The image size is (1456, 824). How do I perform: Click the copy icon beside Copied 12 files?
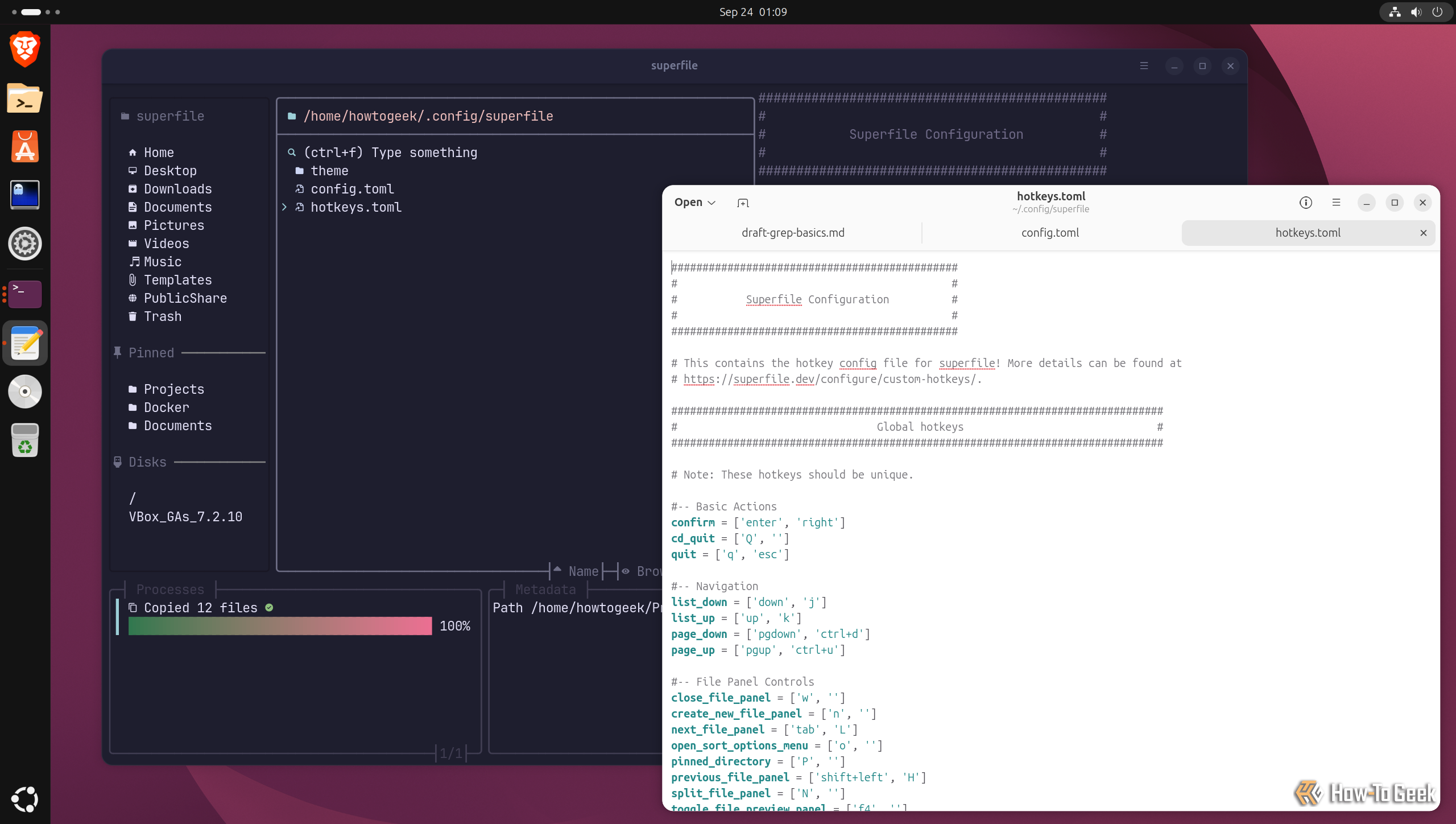133,608
